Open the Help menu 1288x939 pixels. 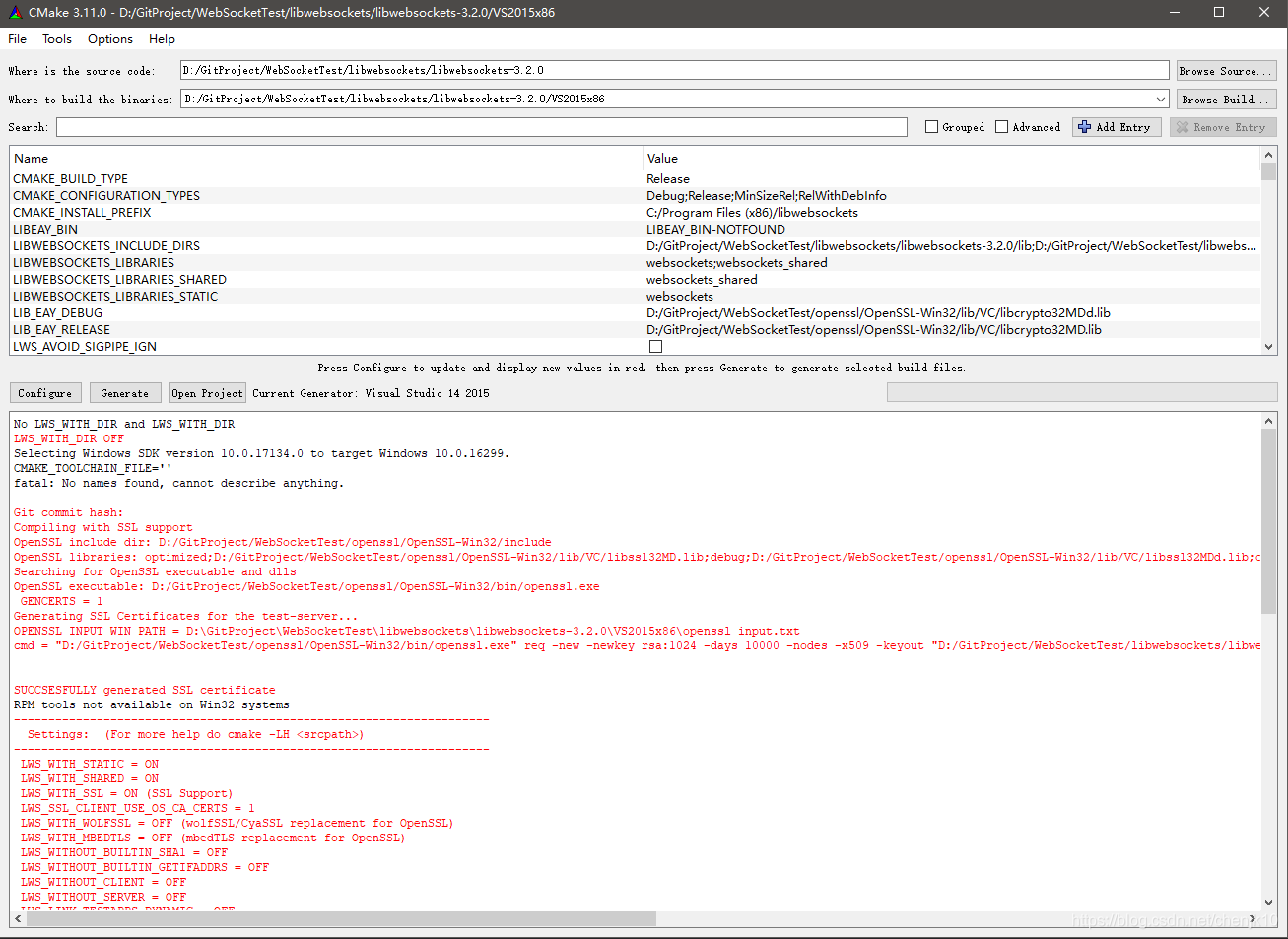click(162, 38)
